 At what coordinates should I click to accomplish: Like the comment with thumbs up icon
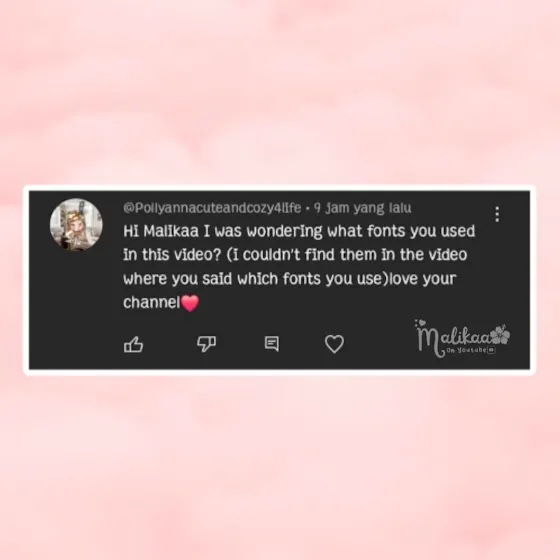pos(133,344)
